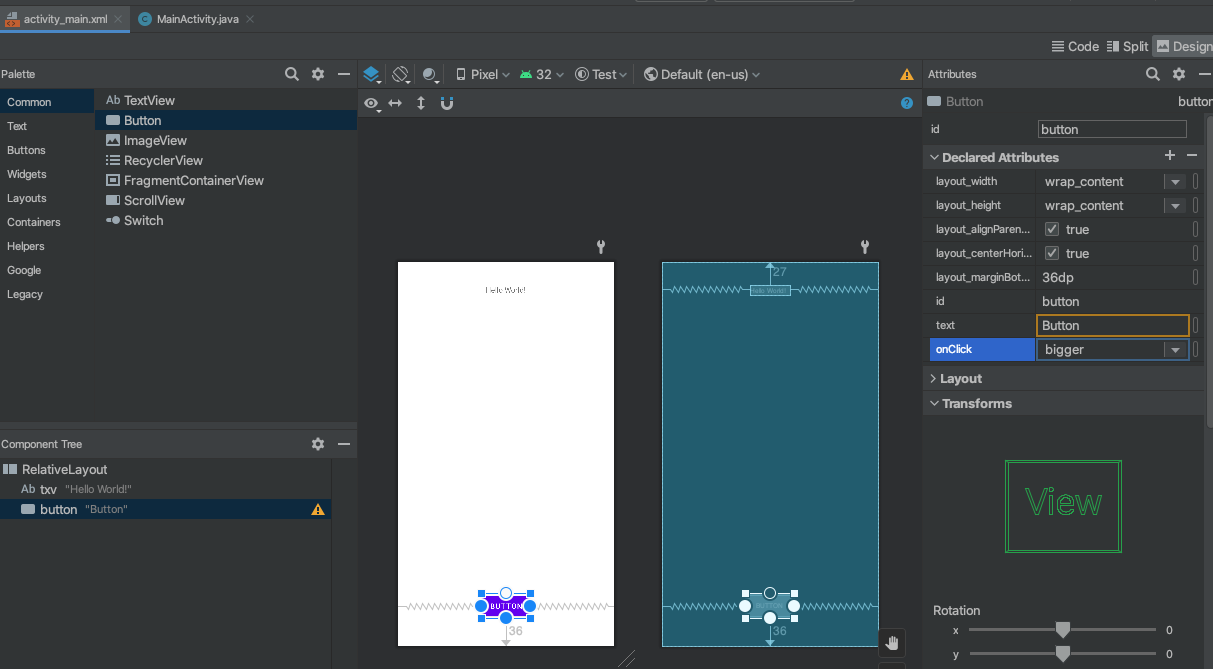Add declared attribute with plus icon

coord(1170,156)
